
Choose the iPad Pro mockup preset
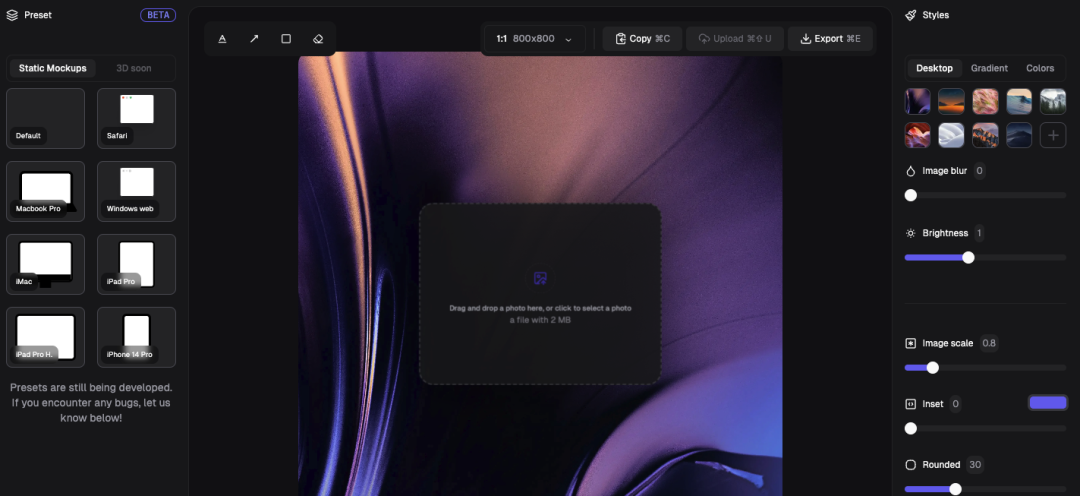[x=136, y=265]
